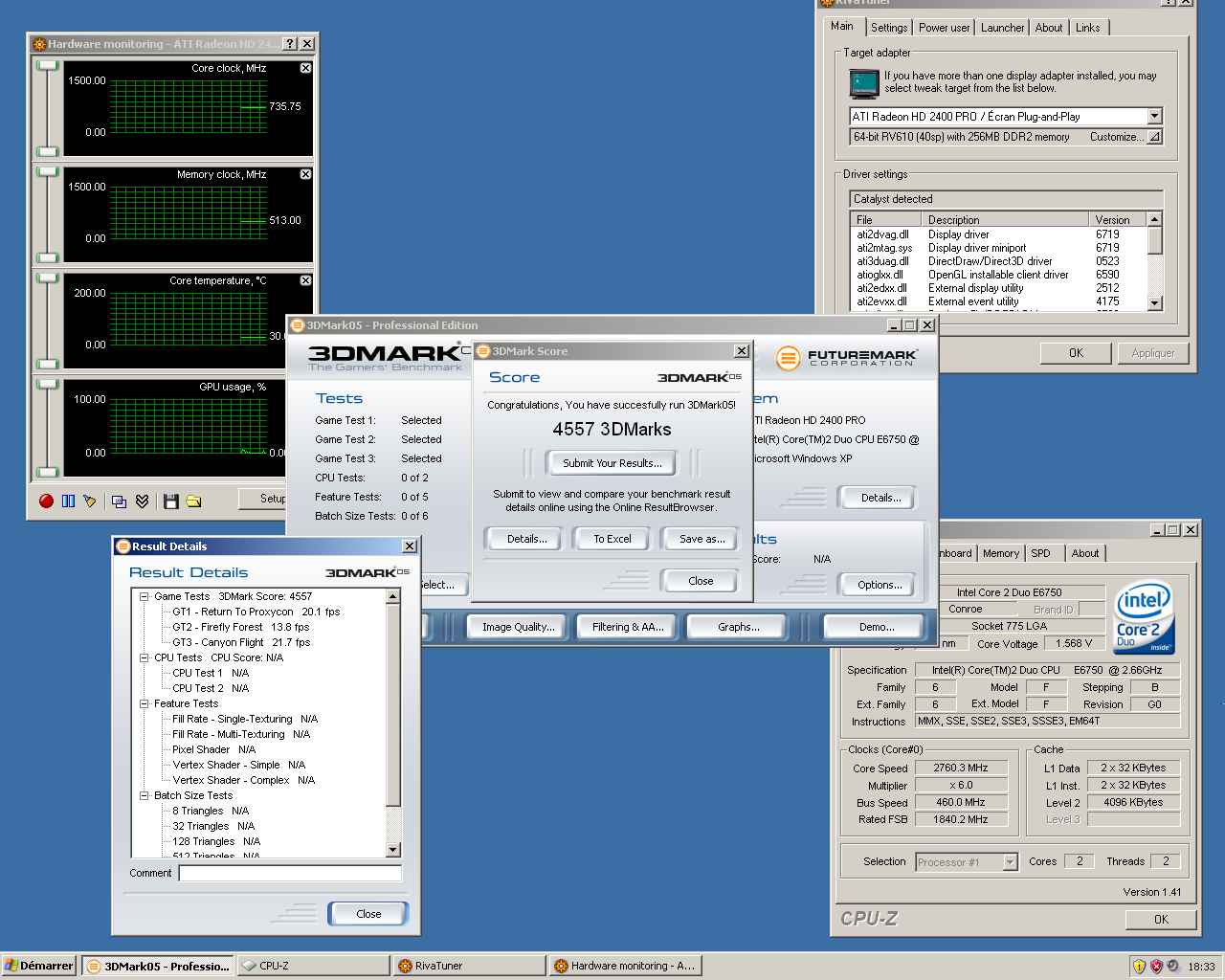Open the Links tab in RivaTuner
This screenshot has height=980, width=1225.
coord(1088,28)
